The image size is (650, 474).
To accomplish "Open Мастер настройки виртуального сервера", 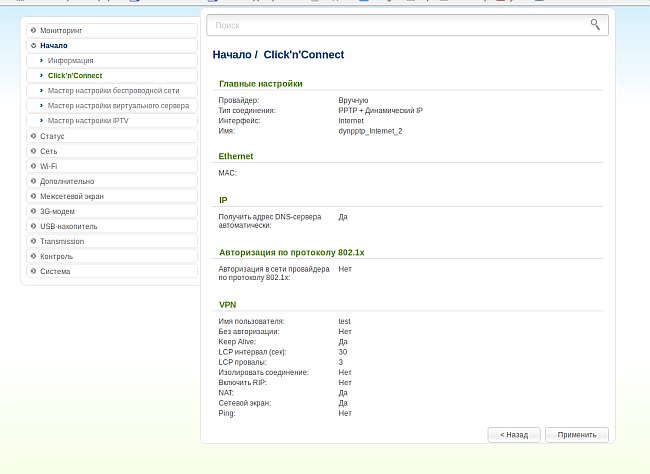I will point(118,106).
